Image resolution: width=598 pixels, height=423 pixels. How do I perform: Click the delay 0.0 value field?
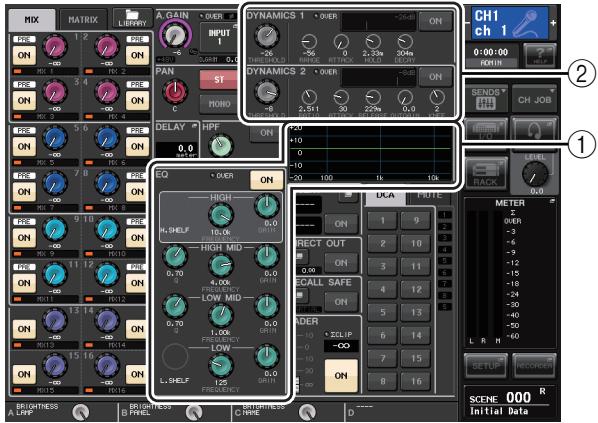pyautogui.click(x=177, y=150)
